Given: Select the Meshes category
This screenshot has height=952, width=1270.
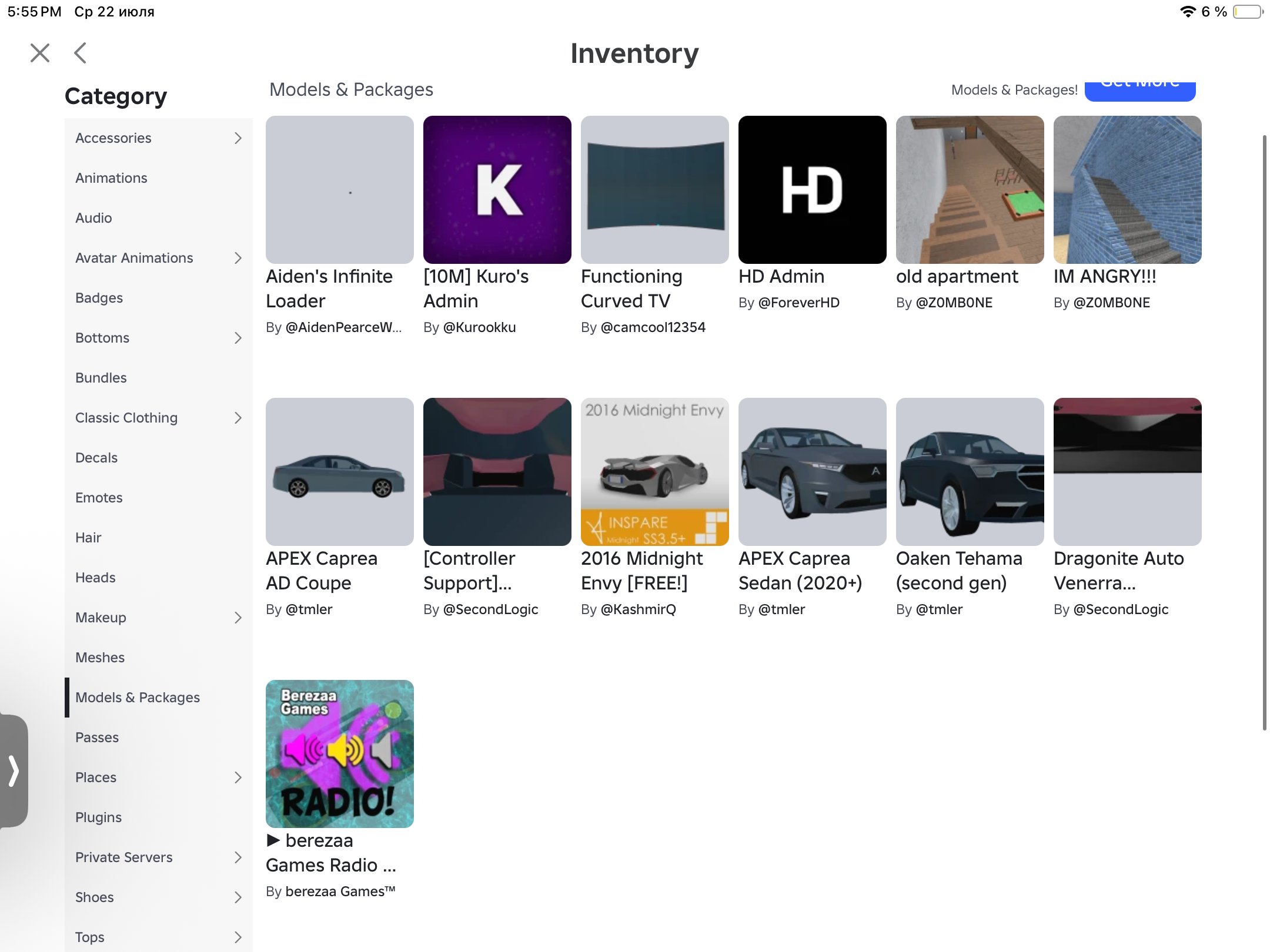Looking at the screenshot, I should coord(159,658).
